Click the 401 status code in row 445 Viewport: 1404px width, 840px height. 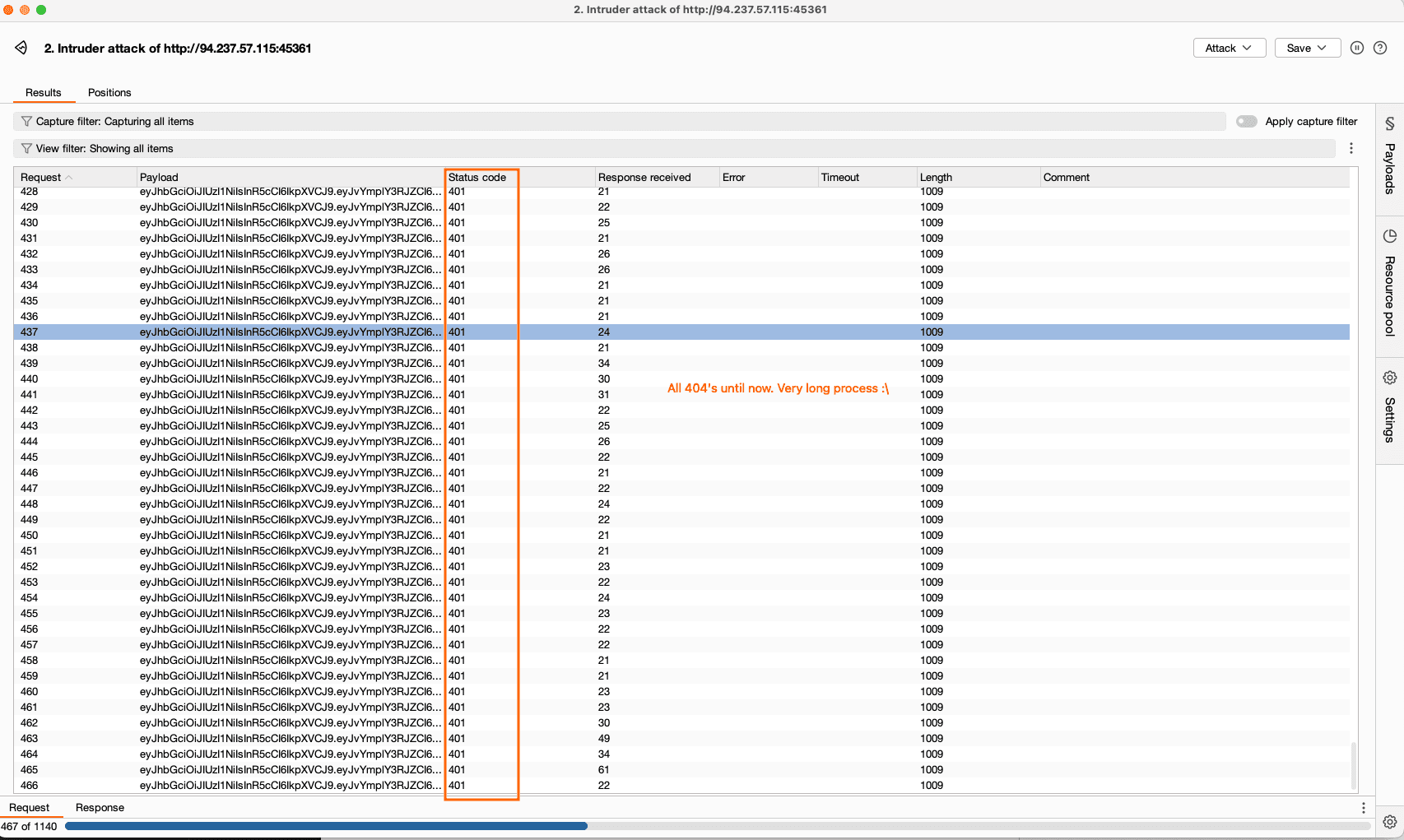pos(457,457)
